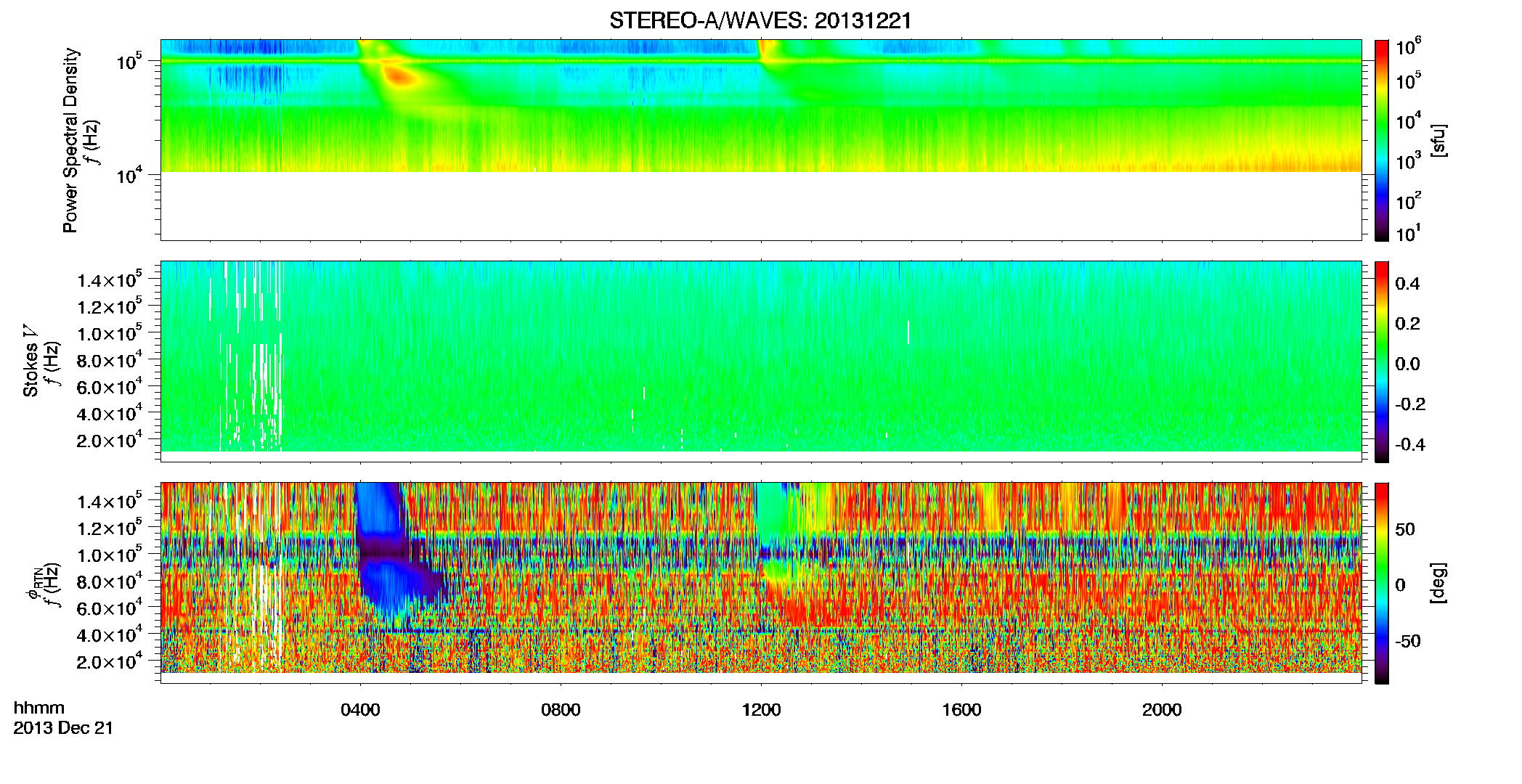Click the 0.4 label on Stokes V colorbar

pyautogui.click(x=1407, y=284)
